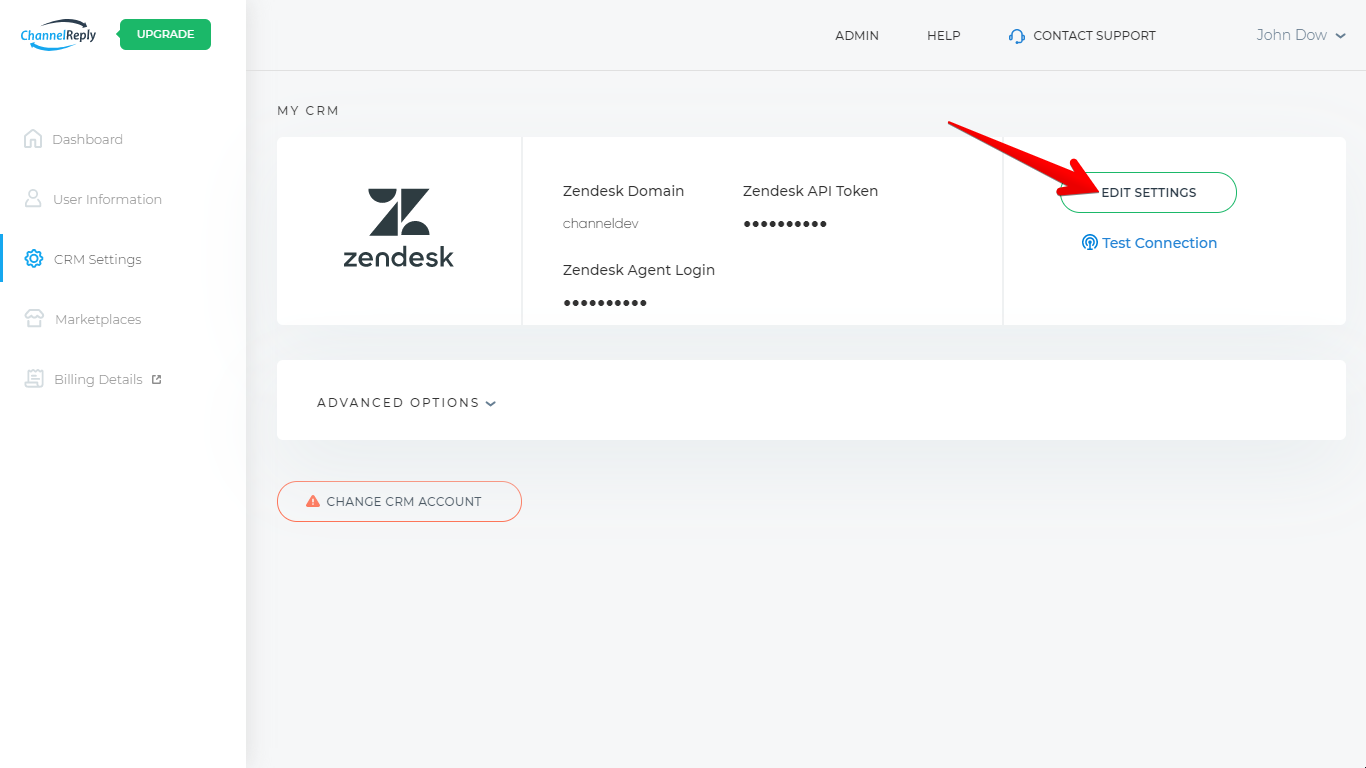Image resolution: width=1366 pixels, height=768 pixels.
Task: Select the Marketplaces storefront icon
Action: pos(35,319)
